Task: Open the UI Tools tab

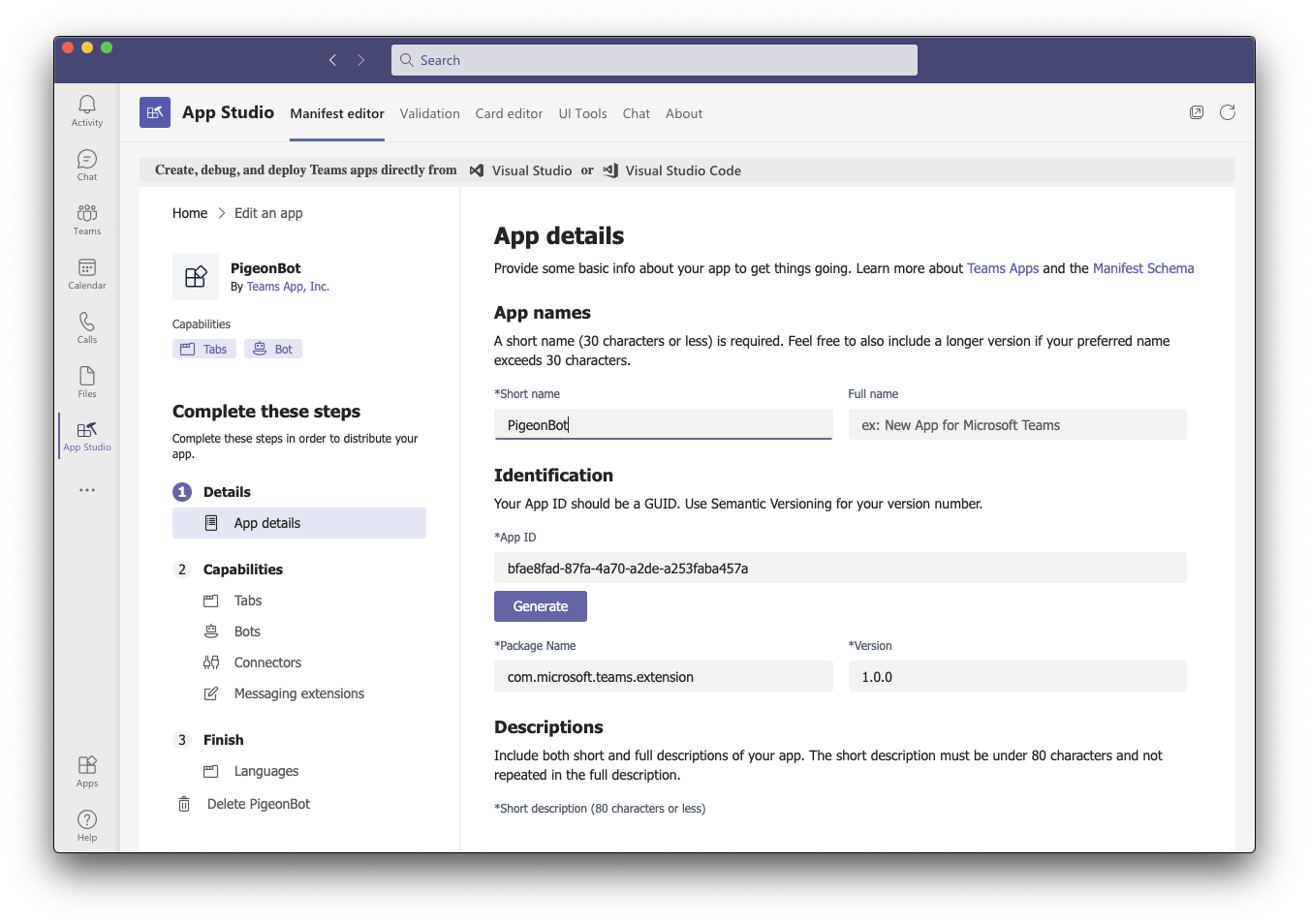Action: [582, 113]
